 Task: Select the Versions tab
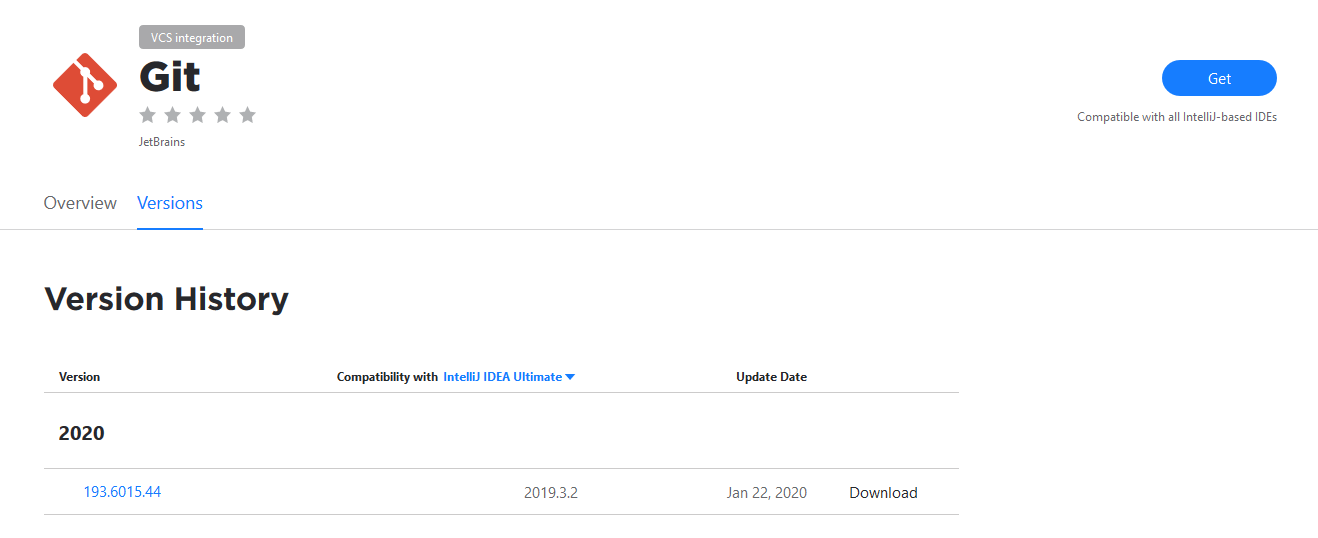(x=170, y=203)
